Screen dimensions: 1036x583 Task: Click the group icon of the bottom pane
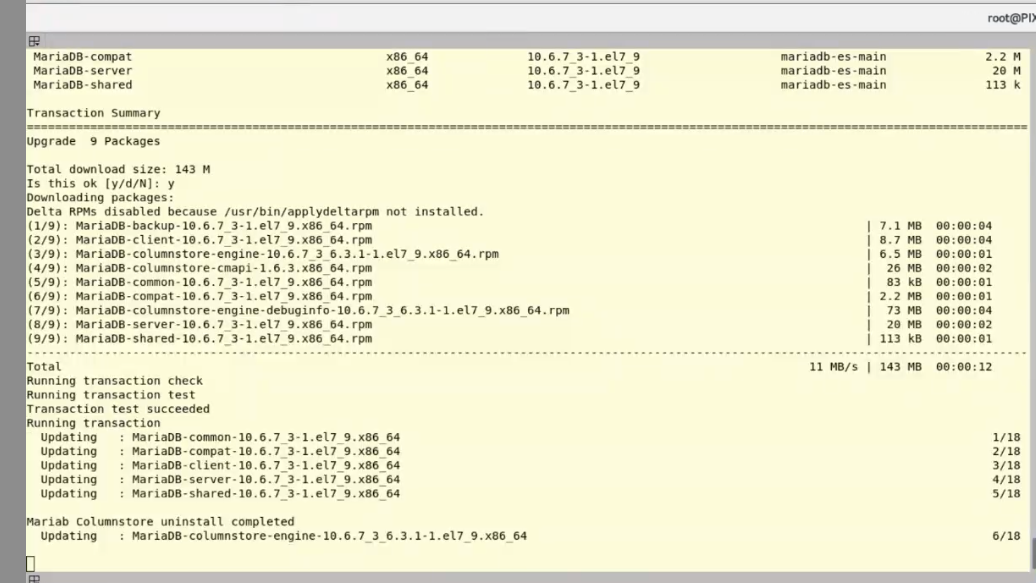[x=34, y=578]
